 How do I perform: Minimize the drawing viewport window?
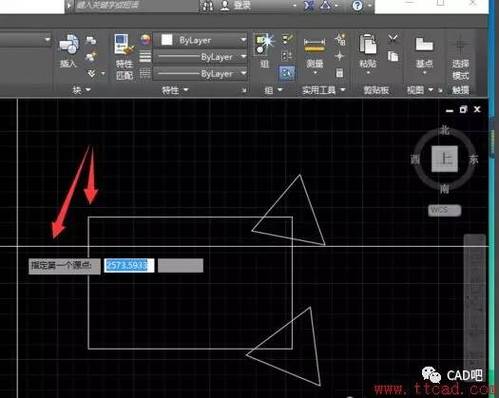click(x=449, y=110)
